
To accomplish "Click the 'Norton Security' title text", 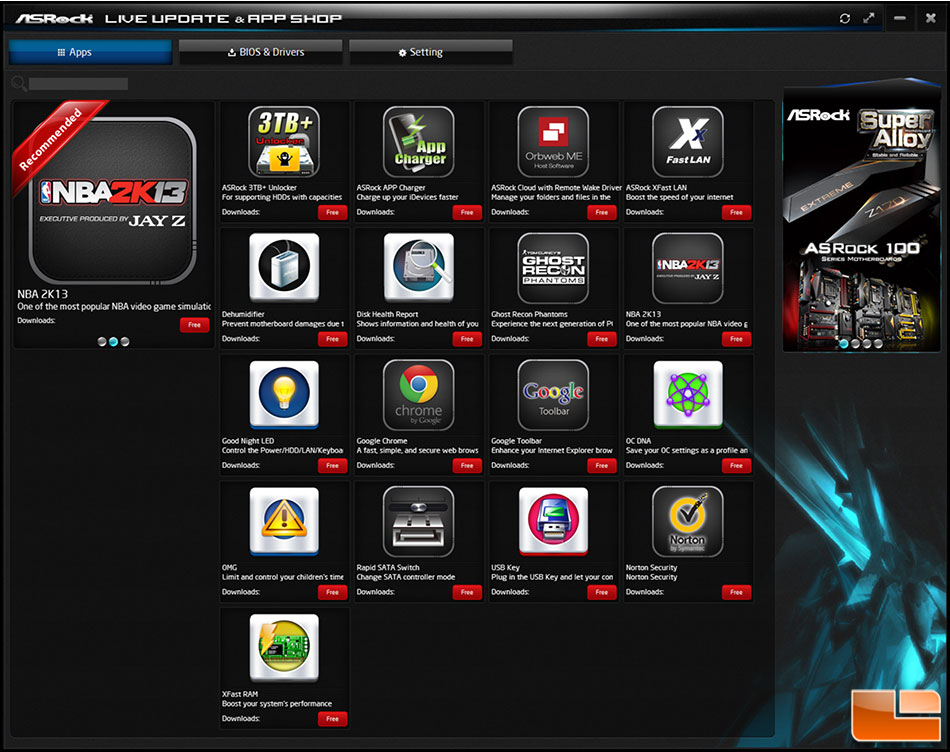I will click(x=651, y=568).
